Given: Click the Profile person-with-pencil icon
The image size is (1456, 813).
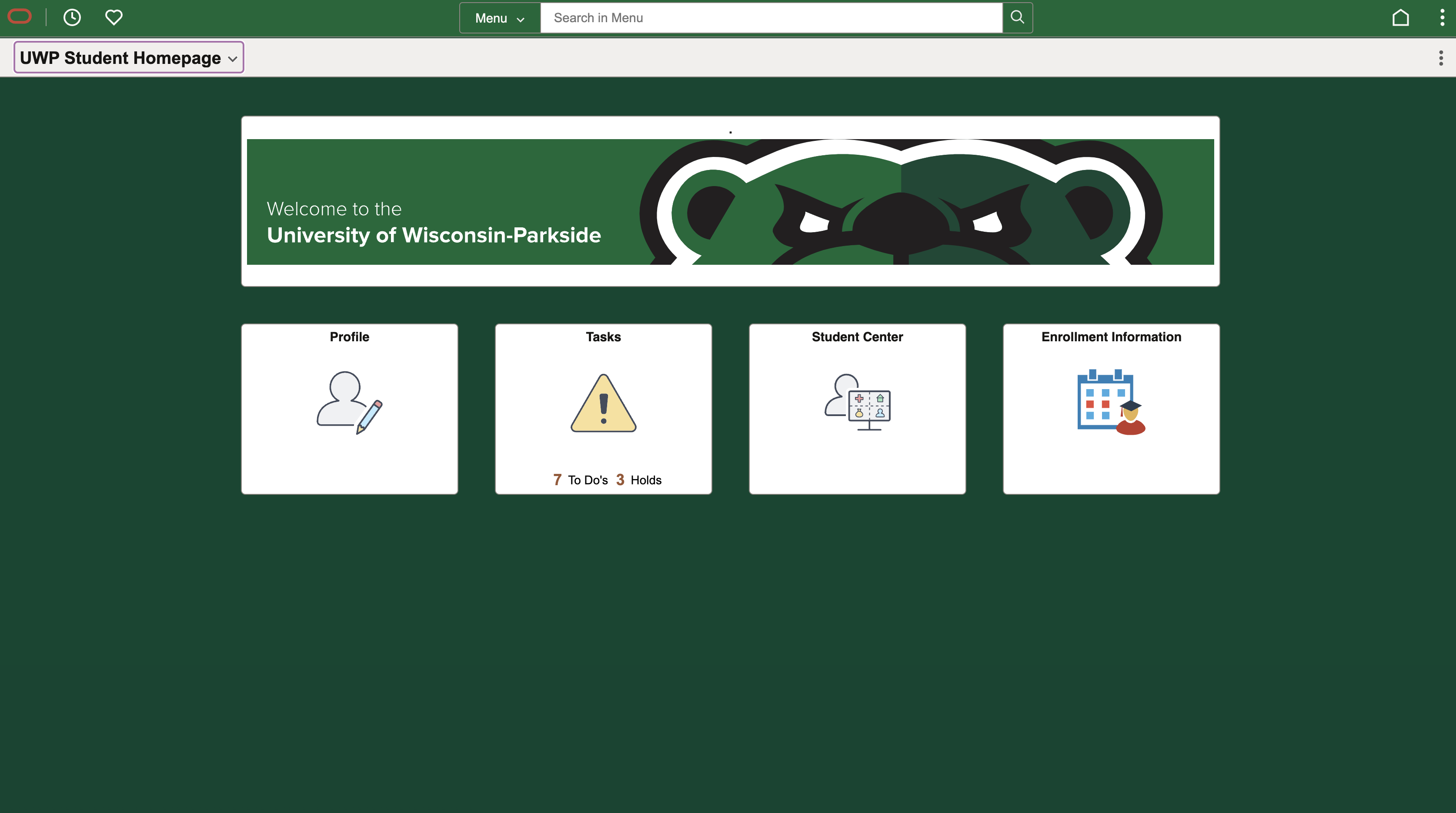Looking at the screenshot, I should tap(349, 402).
